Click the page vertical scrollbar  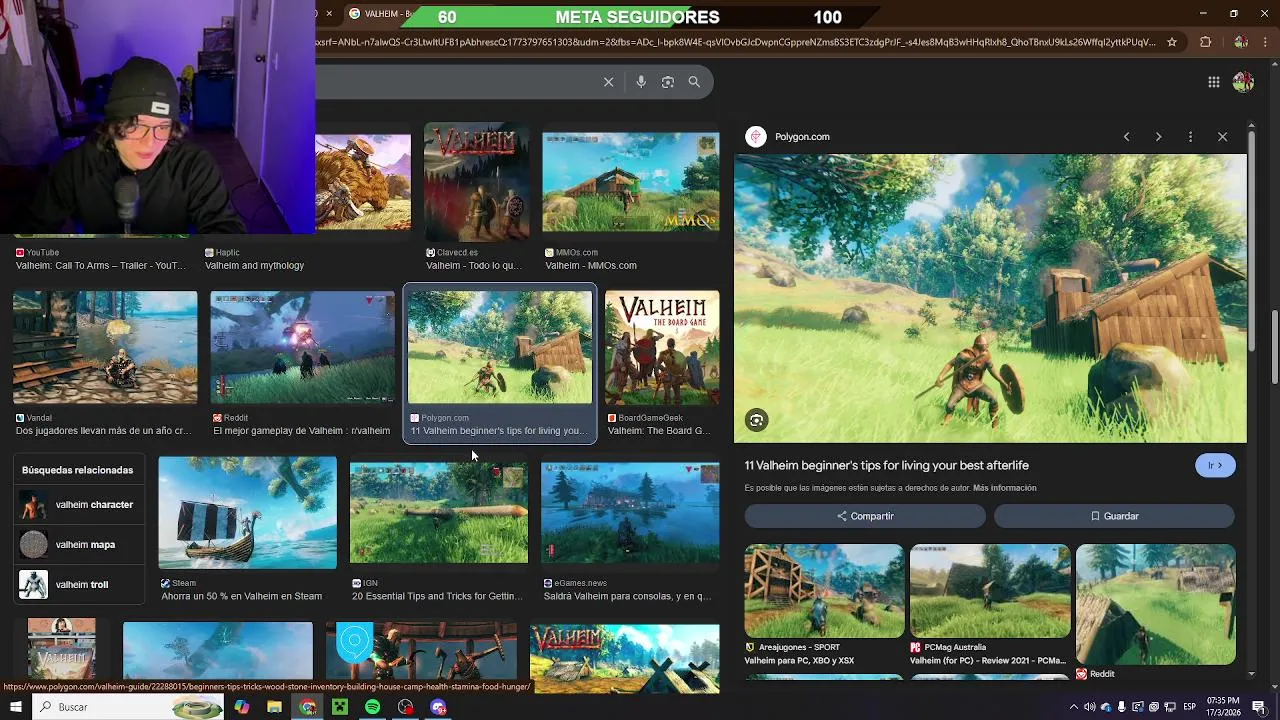pos(1275,346)
